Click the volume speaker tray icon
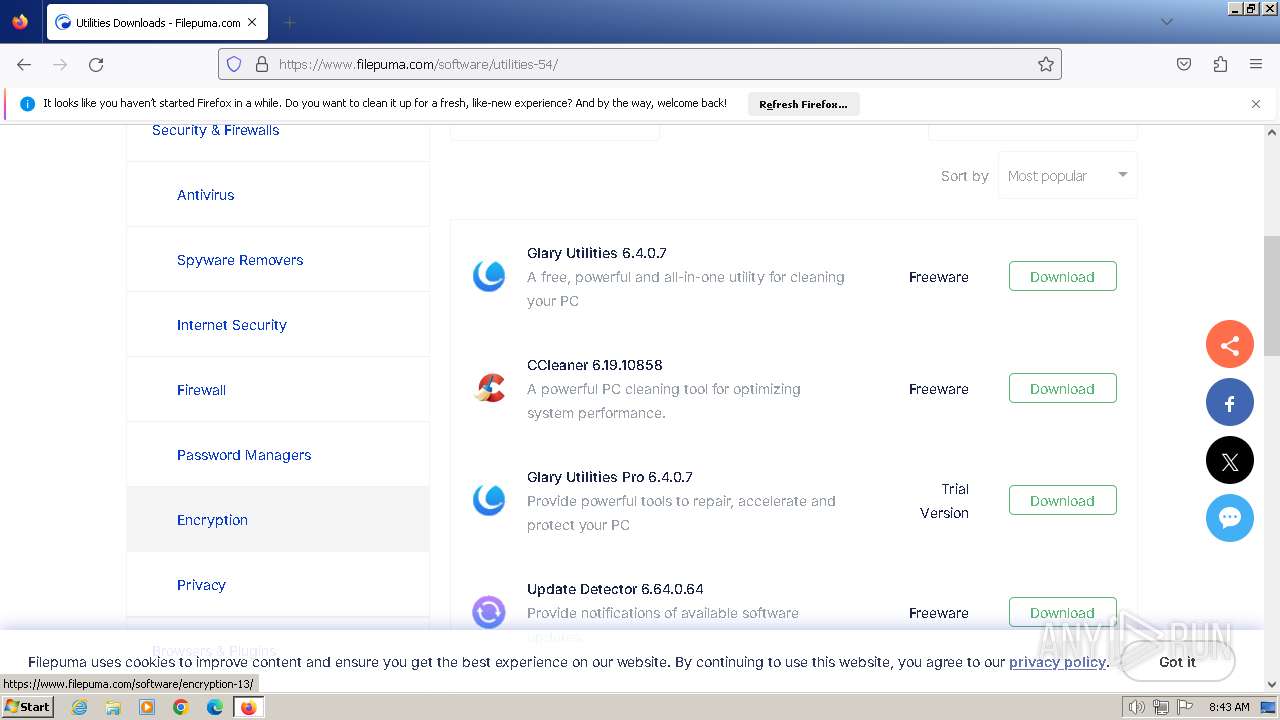 [x=1137, y=707]
